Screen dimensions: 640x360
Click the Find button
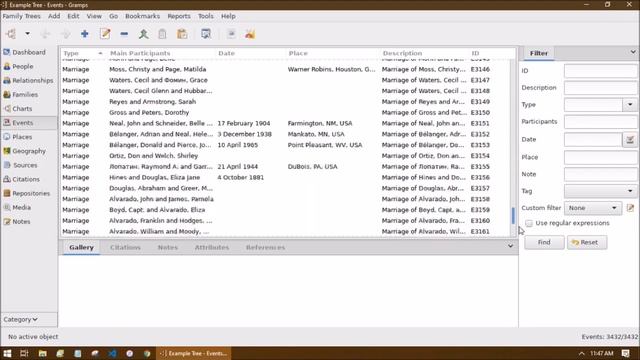pos(544,242)
